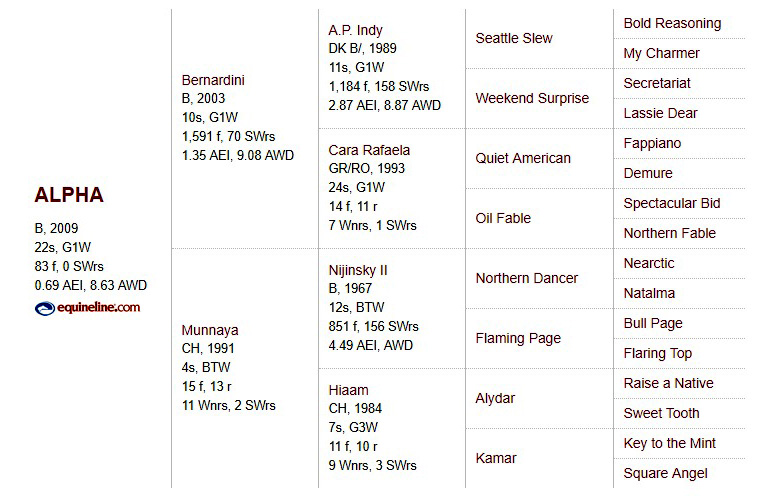Select Alydar in the third generation
The width and height of the screenshot is (761, 499).
[495, 398]
